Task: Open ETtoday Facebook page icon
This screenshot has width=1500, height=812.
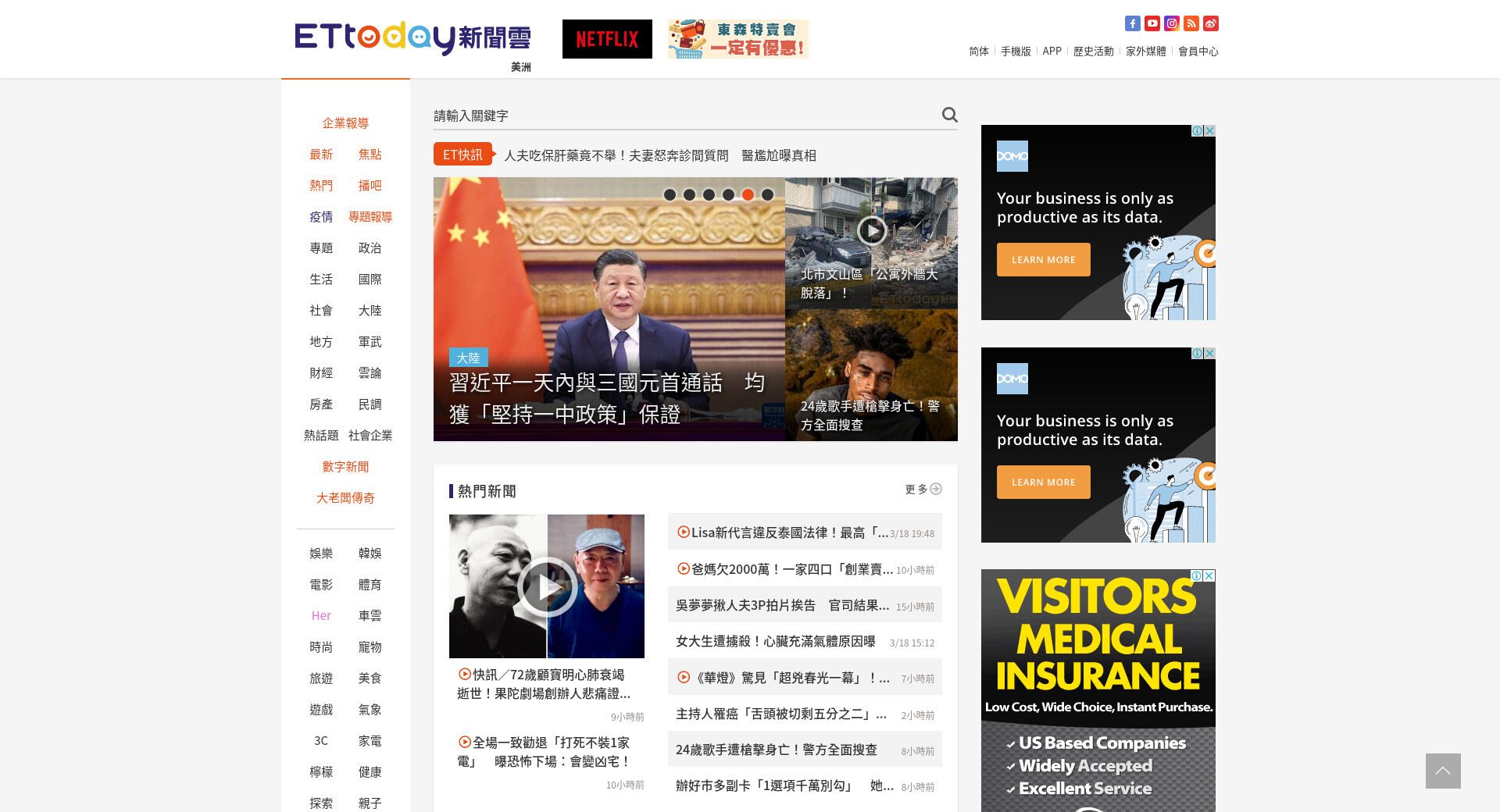Action: tap(1132, 23)
